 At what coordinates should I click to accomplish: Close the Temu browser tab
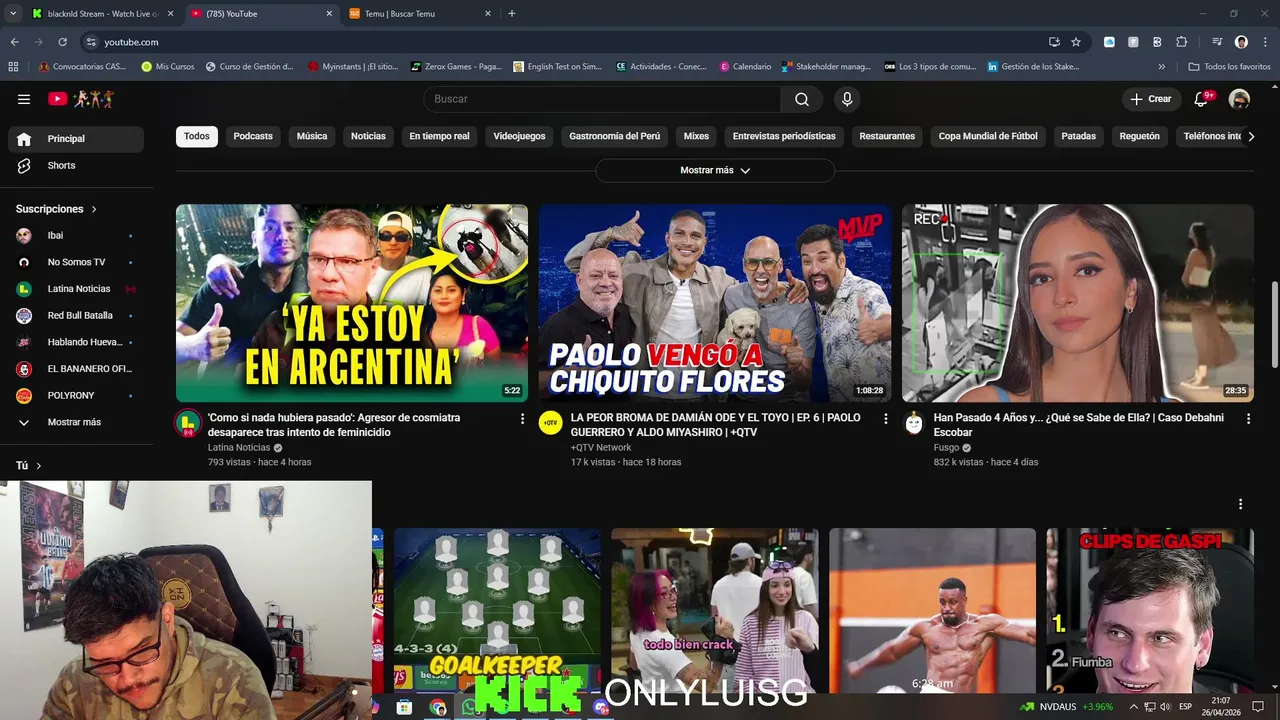pyautogui.click(x=488, y=13)
